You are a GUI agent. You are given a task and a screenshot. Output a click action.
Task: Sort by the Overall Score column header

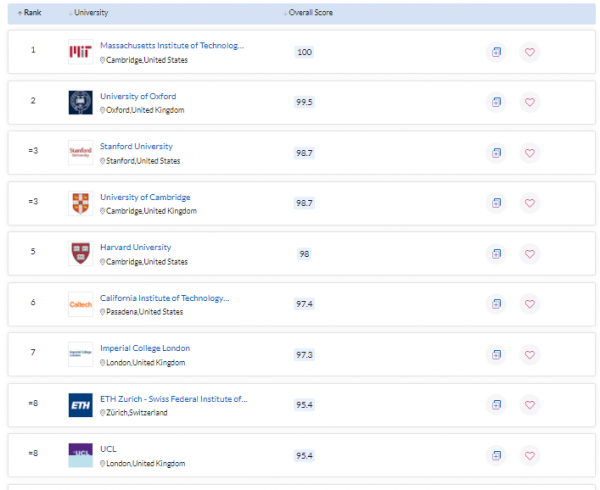coord(311,13)
